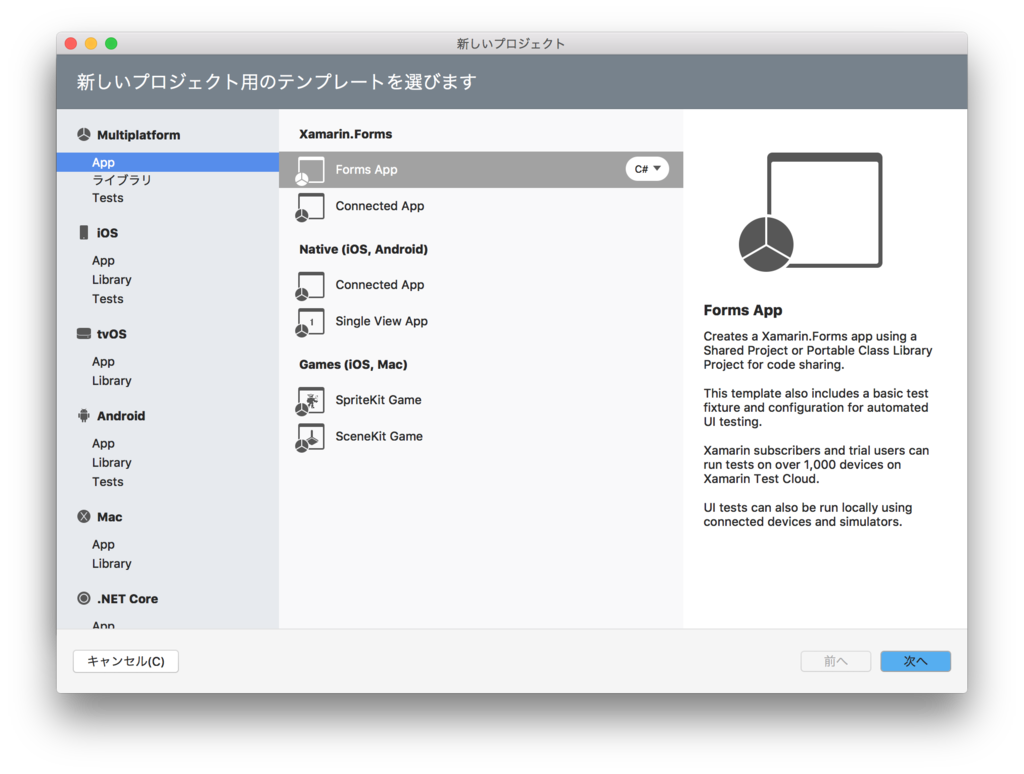The width and height of the screenshot is (1024, 774).
Task: Click the Mac category icon
Action: coord(84,517)
